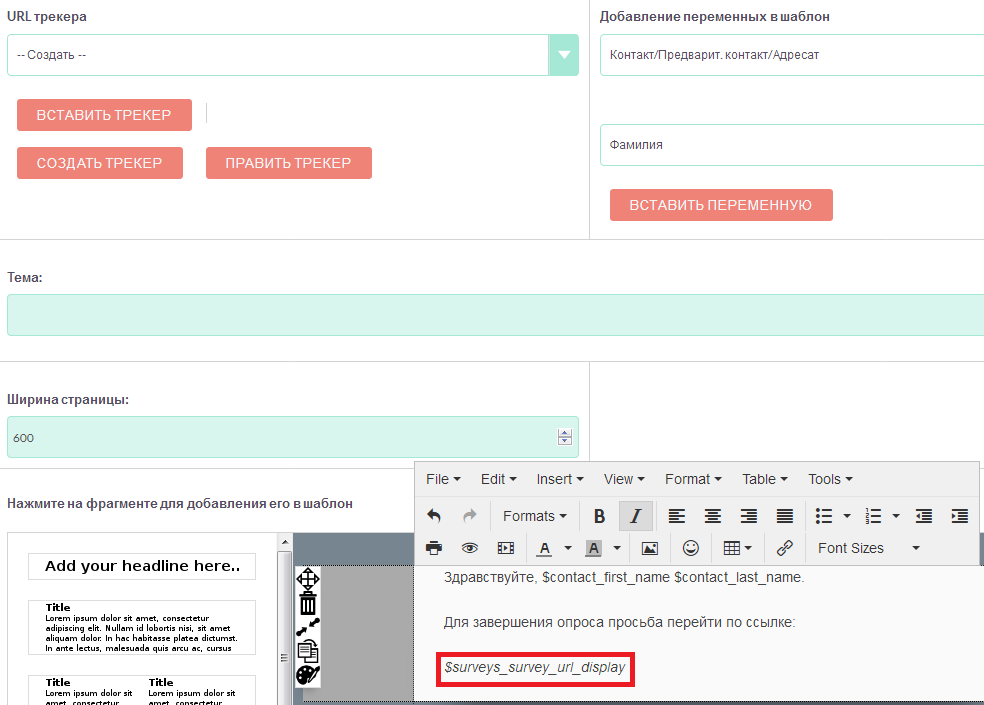Click the move block cross-arrows icon
The width and height of the screenshot is (984, 705).
click(x=308, y=578)
